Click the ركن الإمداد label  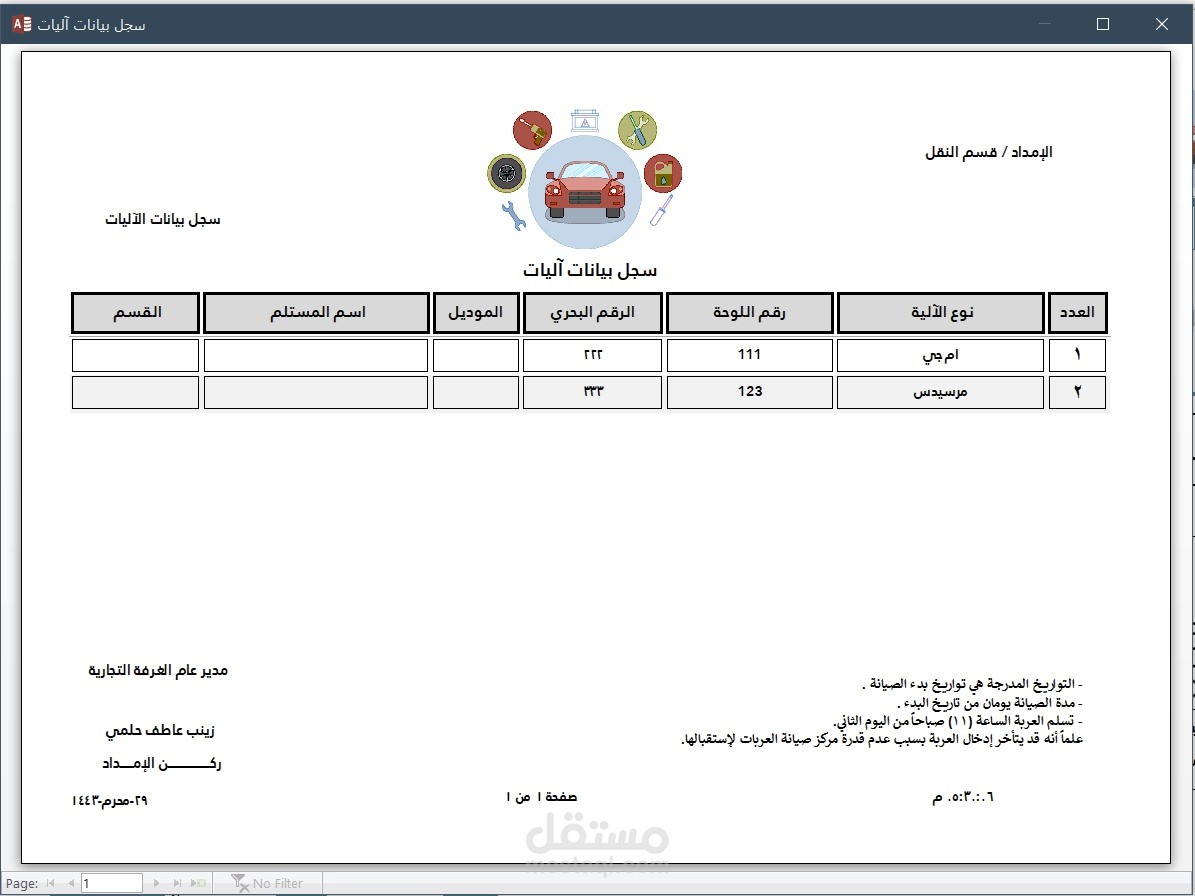click(162, 763)
